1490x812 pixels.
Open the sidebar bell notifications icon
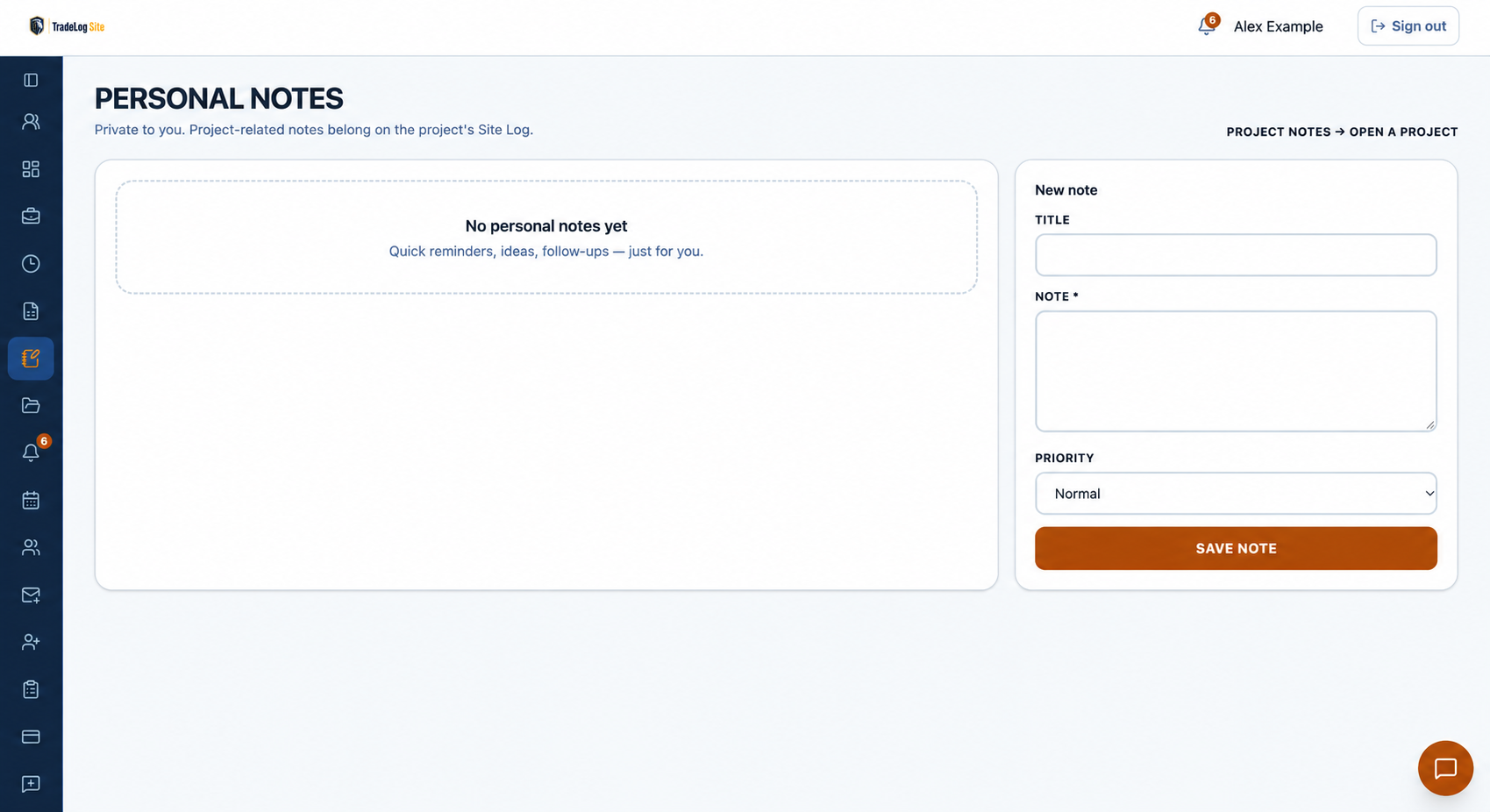point(31,452)
